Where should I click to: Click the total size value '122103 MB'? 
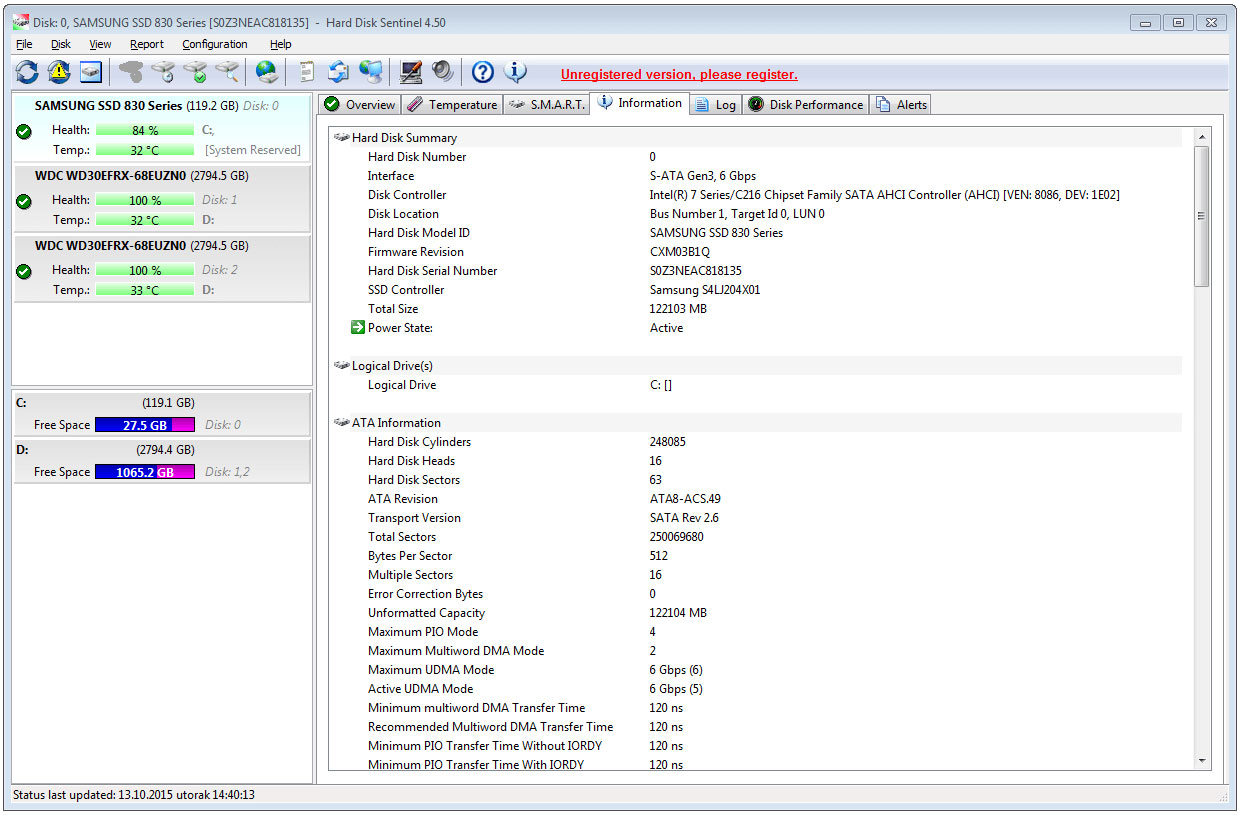(x=678, y=309)
